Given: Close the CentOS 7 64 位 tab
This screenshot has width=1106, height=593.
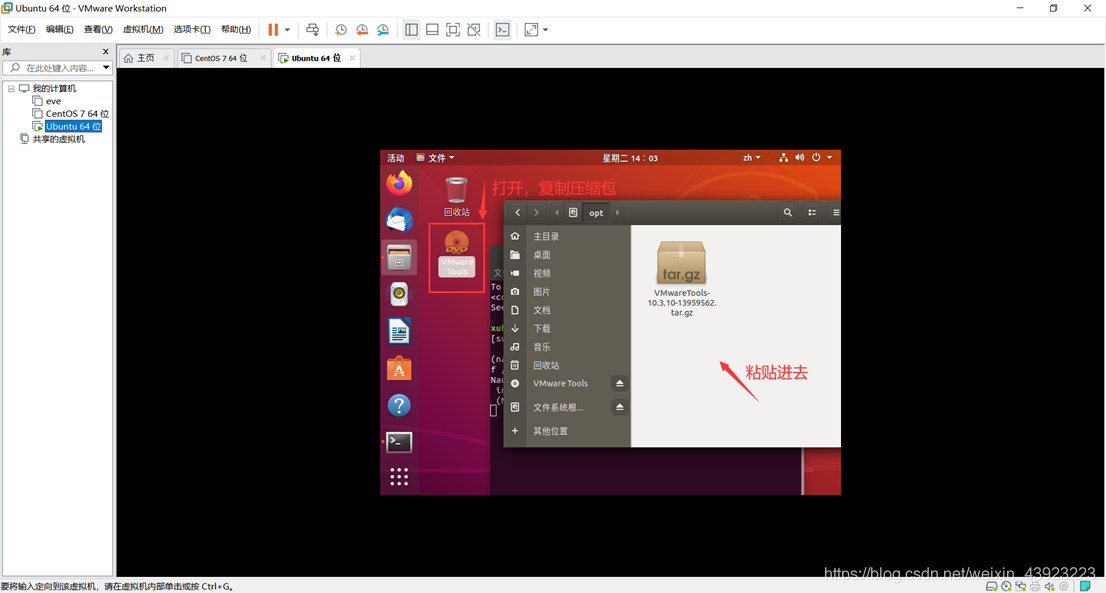Looking at the screenshot, I should click(262, 58).
